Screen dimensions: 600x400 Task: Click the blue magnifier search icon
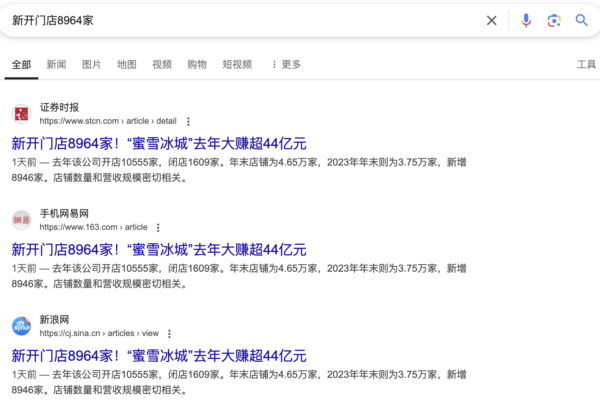click(x=582, y=20)
